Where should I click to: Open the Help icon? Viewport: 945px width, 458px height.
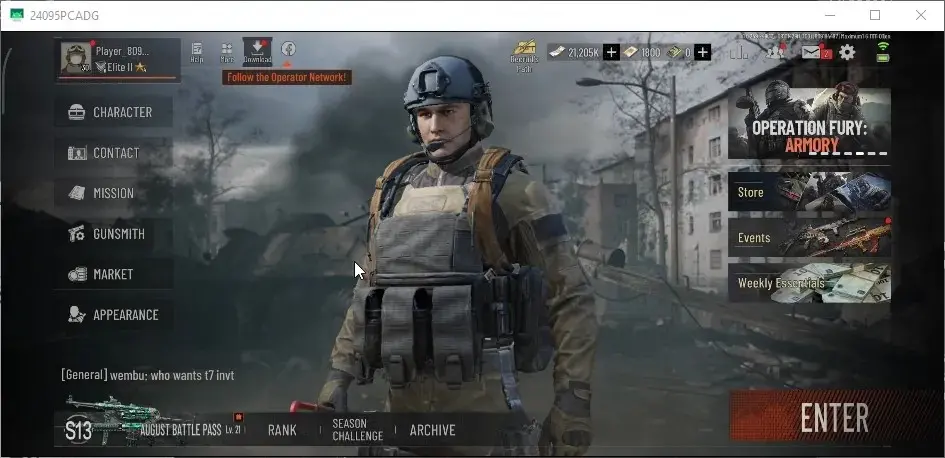(196, 52)
